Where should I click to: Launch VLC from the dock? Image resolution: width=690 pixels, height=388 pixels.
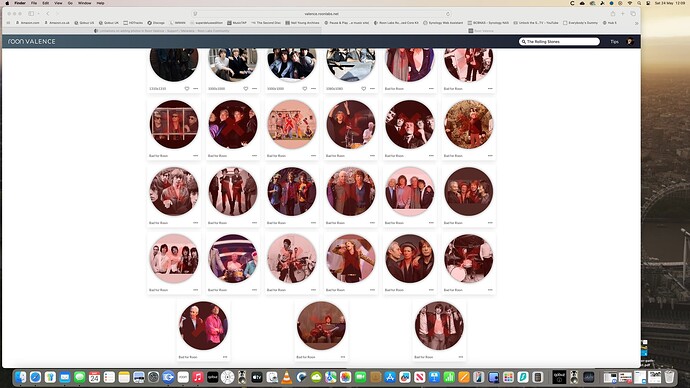coord(286,377)
